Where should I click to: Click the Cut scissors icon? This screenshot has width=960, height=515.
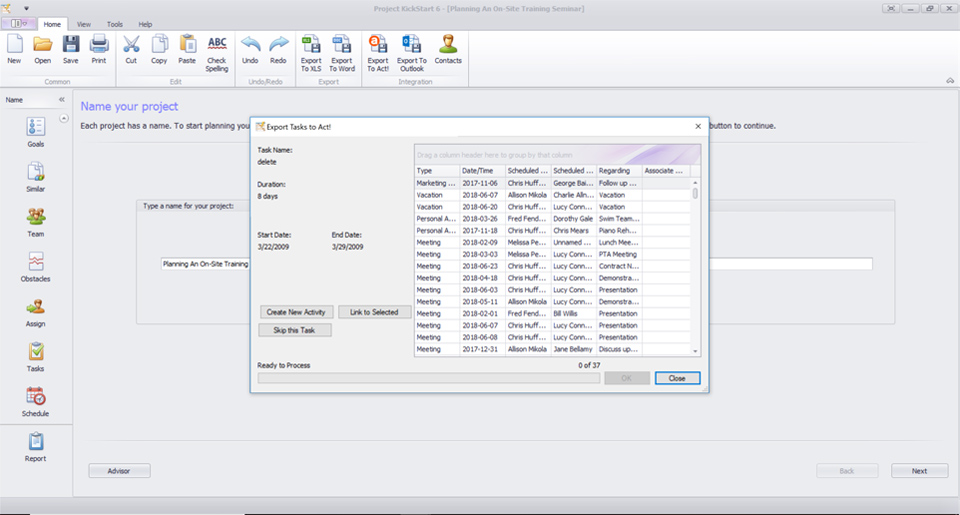coord(131,50)
